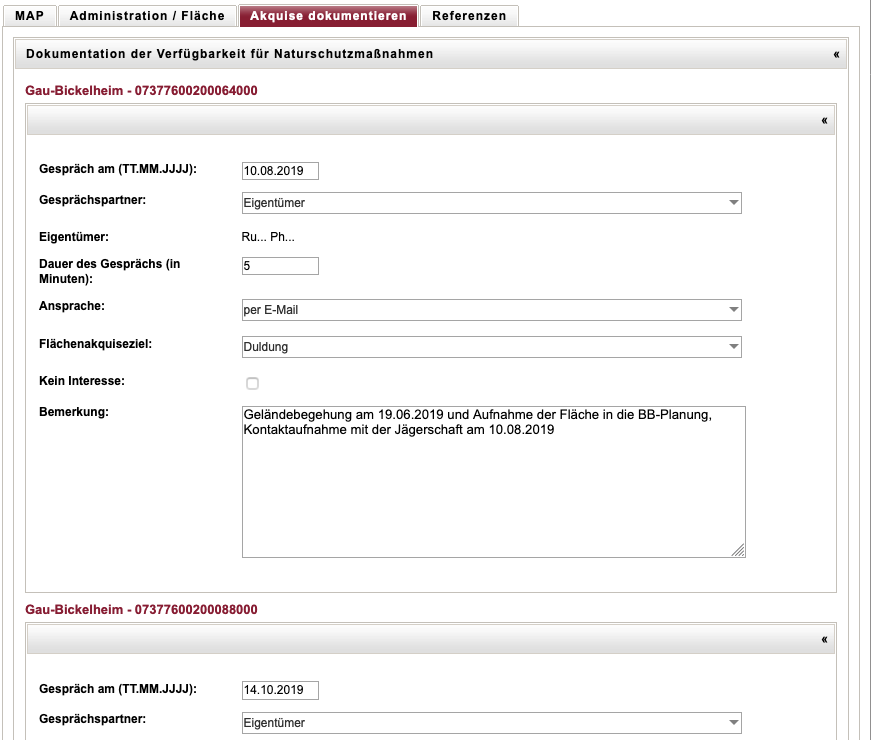Click the date field containing 10.08.2019
Image resolution: width=871 pixels, height=740 pixels.
tap(280, 171)
